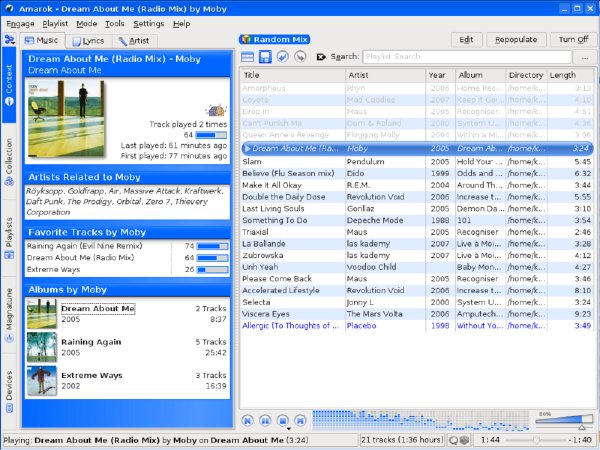Collapse the Favorite Tracks by Moby section

point(127,232)
